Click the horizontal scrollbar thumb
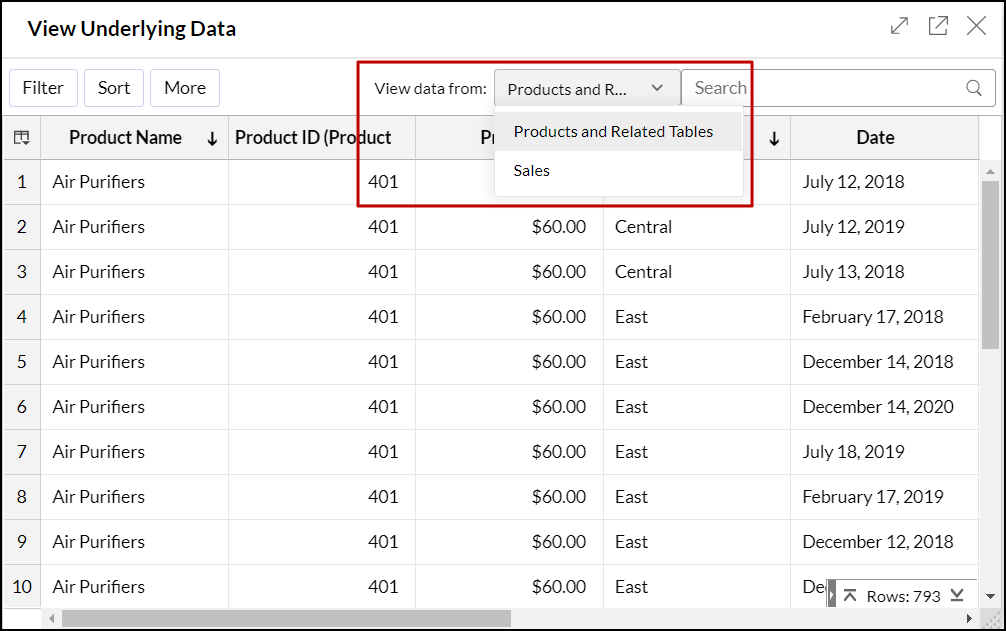1006x631 pixels. click(285, 619)
